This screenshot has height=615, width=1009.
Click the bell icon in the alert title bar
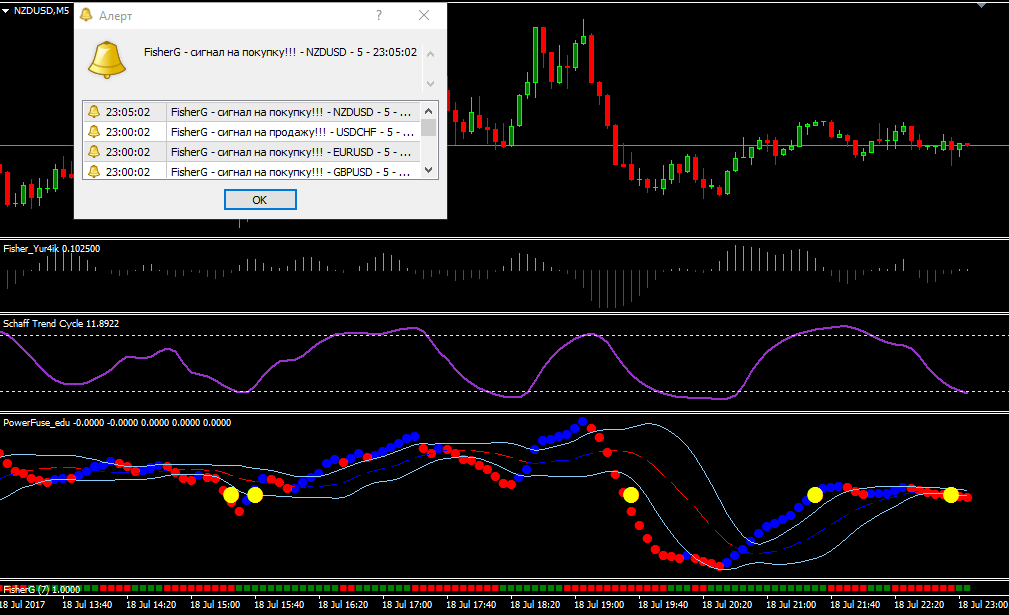pyautogui.click(x=86, y=15)
